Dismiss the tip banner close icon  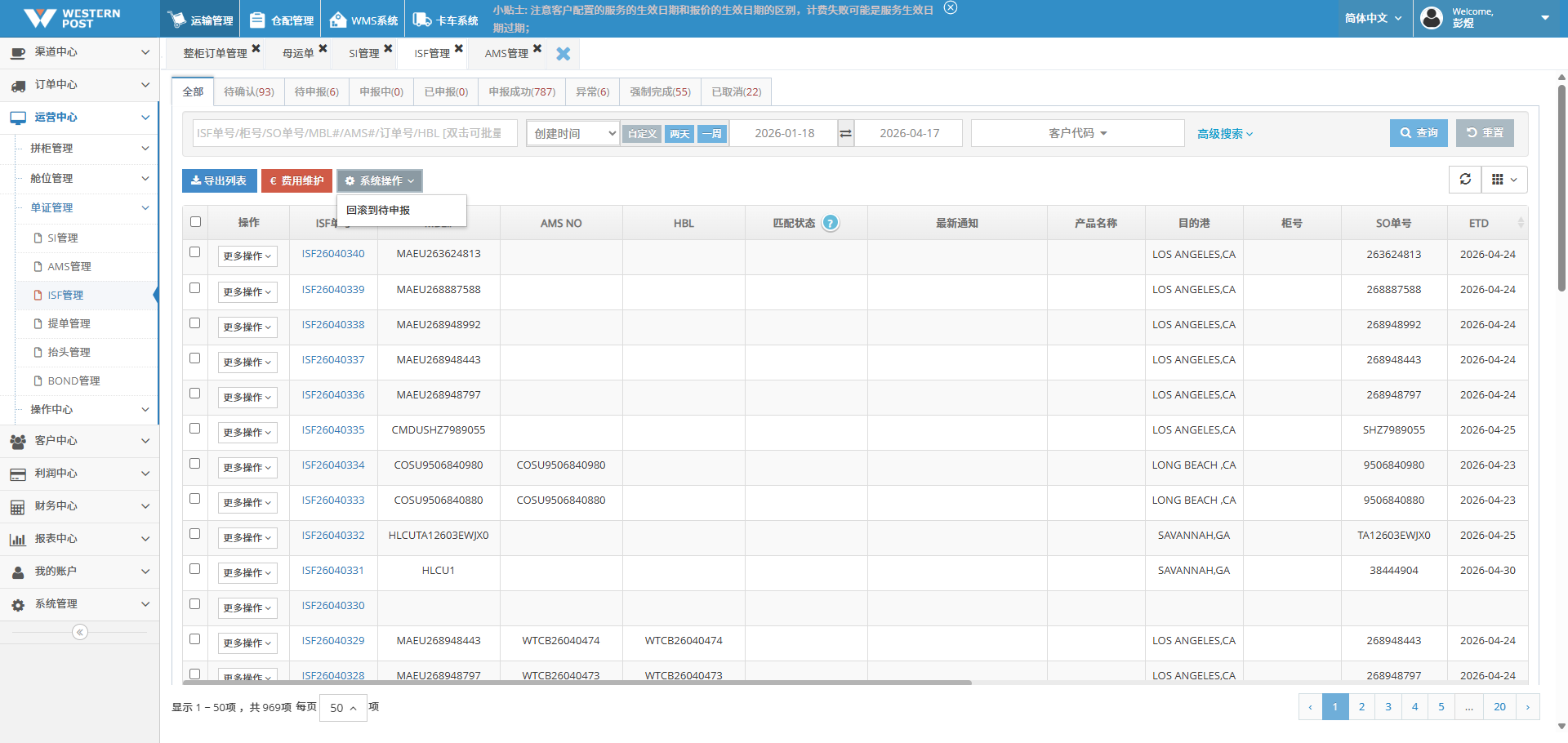point(950,8)
